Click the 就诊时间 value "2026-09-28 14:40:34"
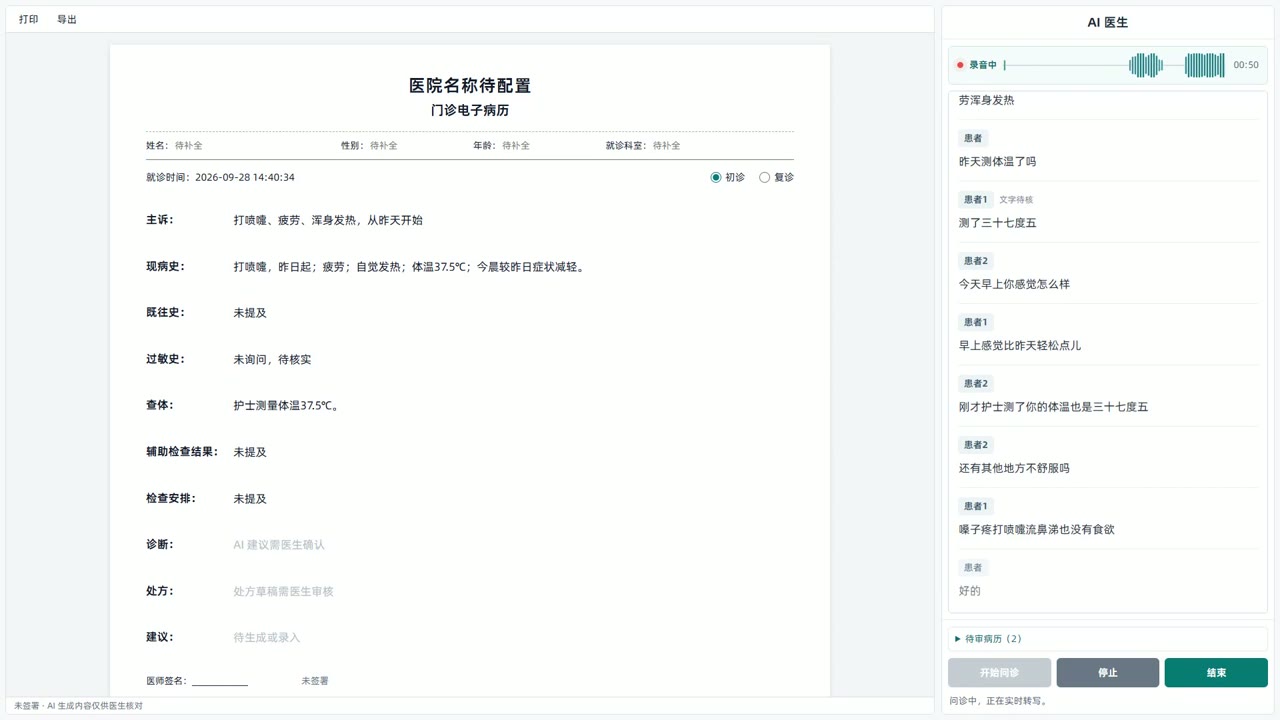 [x=245, y=177]
